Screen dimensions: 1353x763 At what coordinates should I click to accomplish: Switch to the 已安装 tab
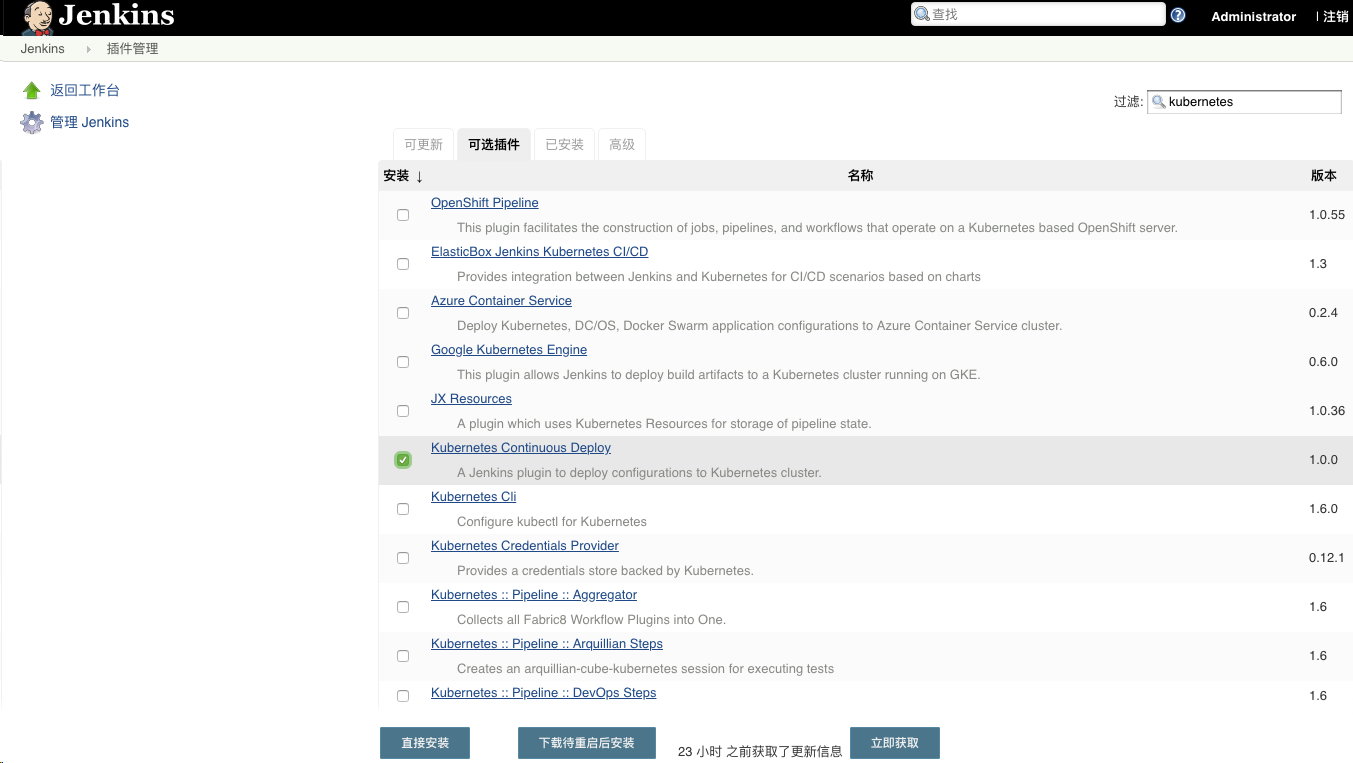point(564,144)
